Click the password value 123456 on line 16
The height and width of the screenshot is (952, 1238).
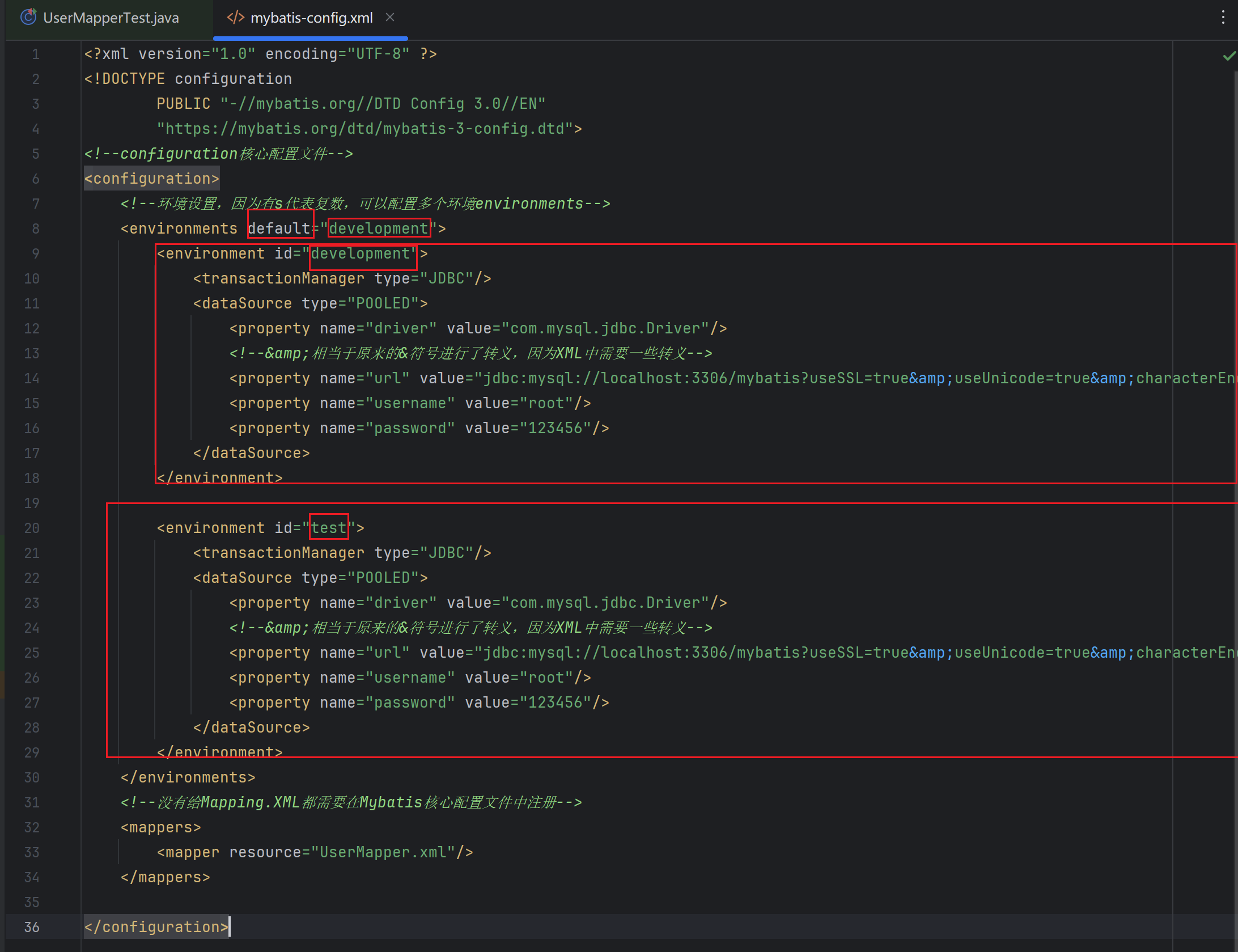coord(555,428)
